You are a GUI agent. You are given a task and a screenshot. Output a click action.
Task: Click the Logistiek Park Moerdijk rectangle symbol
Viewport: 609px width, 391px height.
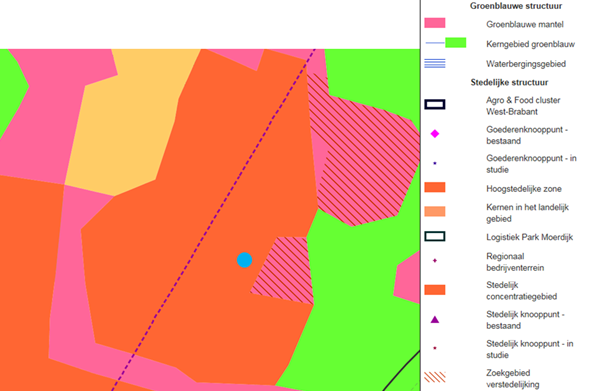pyautogui.click(x=435, y=236)
